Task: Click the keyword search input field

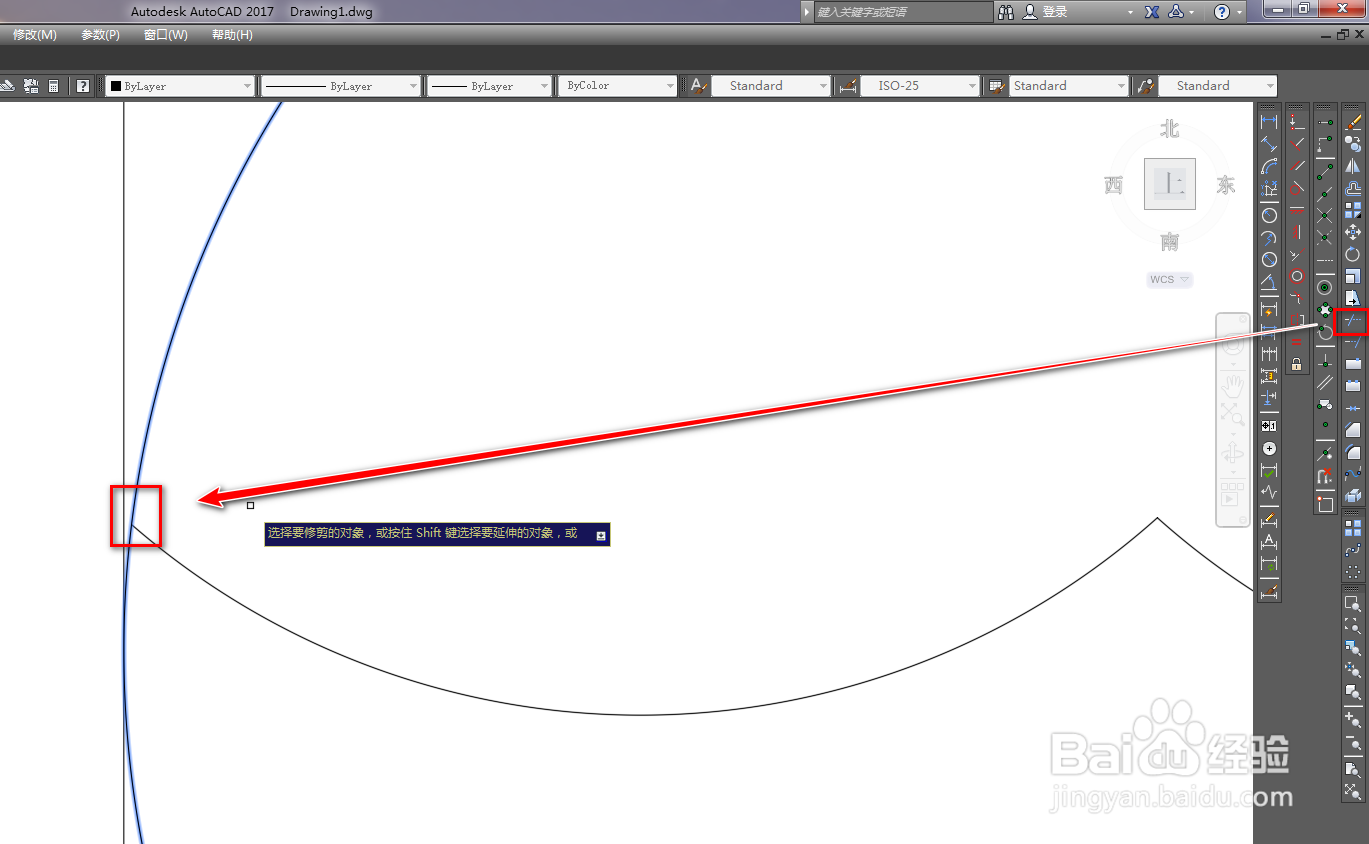Action: 903,12
